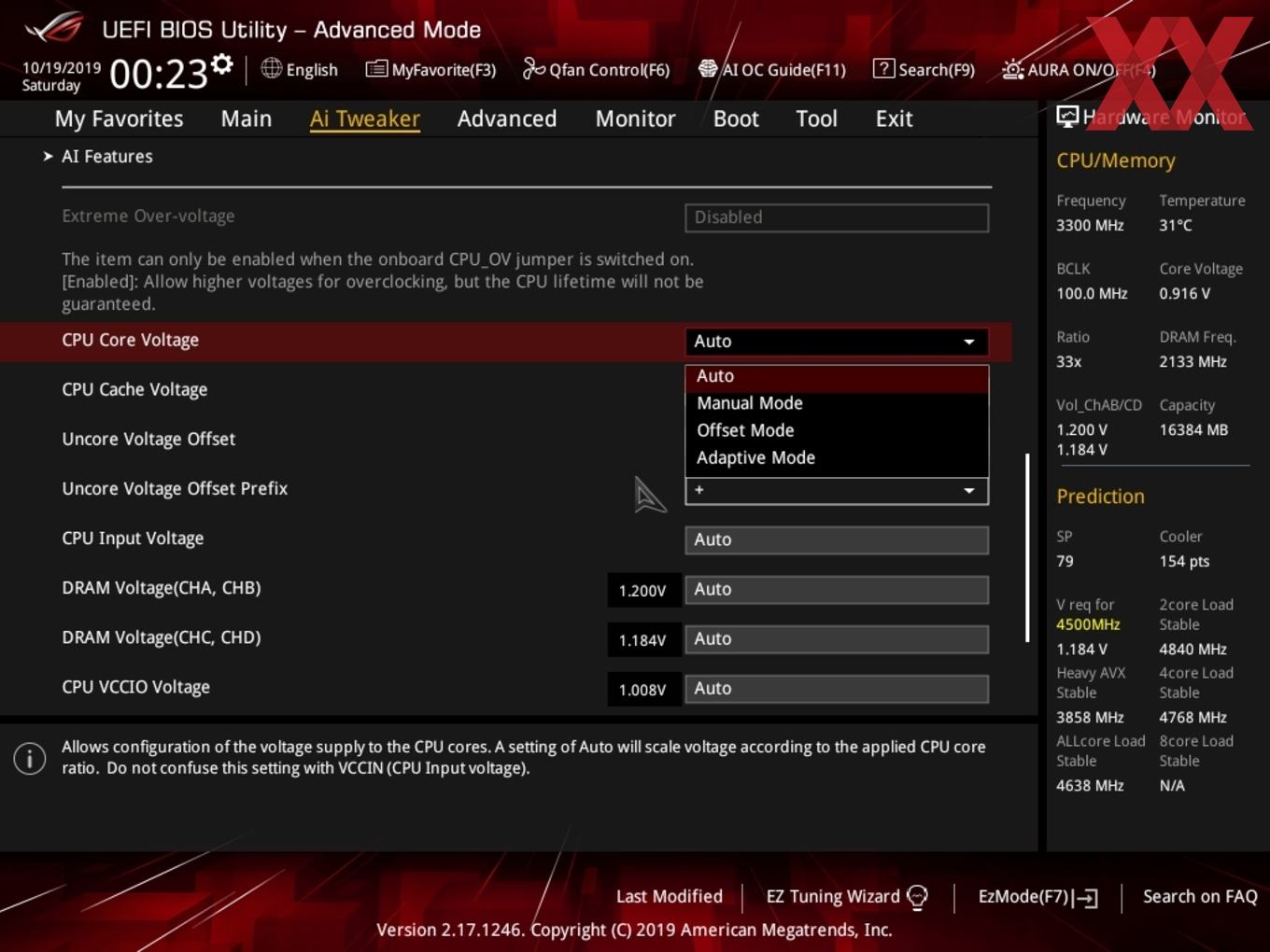Click the Qfan Control fan icon

tap(533, 68)
